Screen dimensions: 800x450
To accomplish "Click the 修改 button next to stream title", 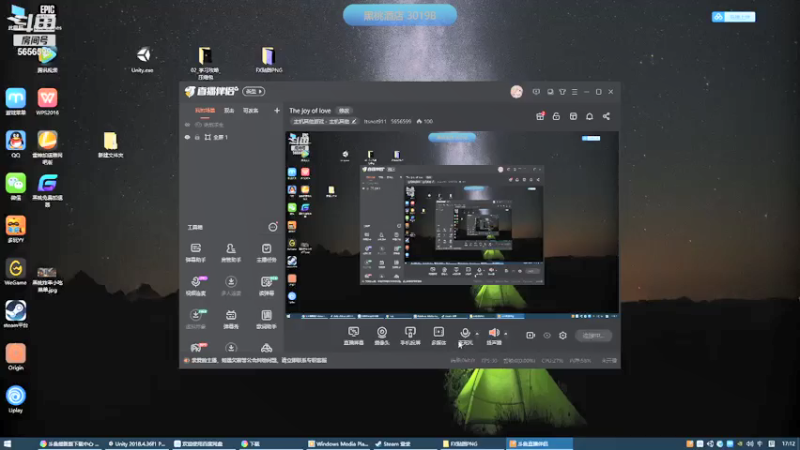I will click(344, 111).
